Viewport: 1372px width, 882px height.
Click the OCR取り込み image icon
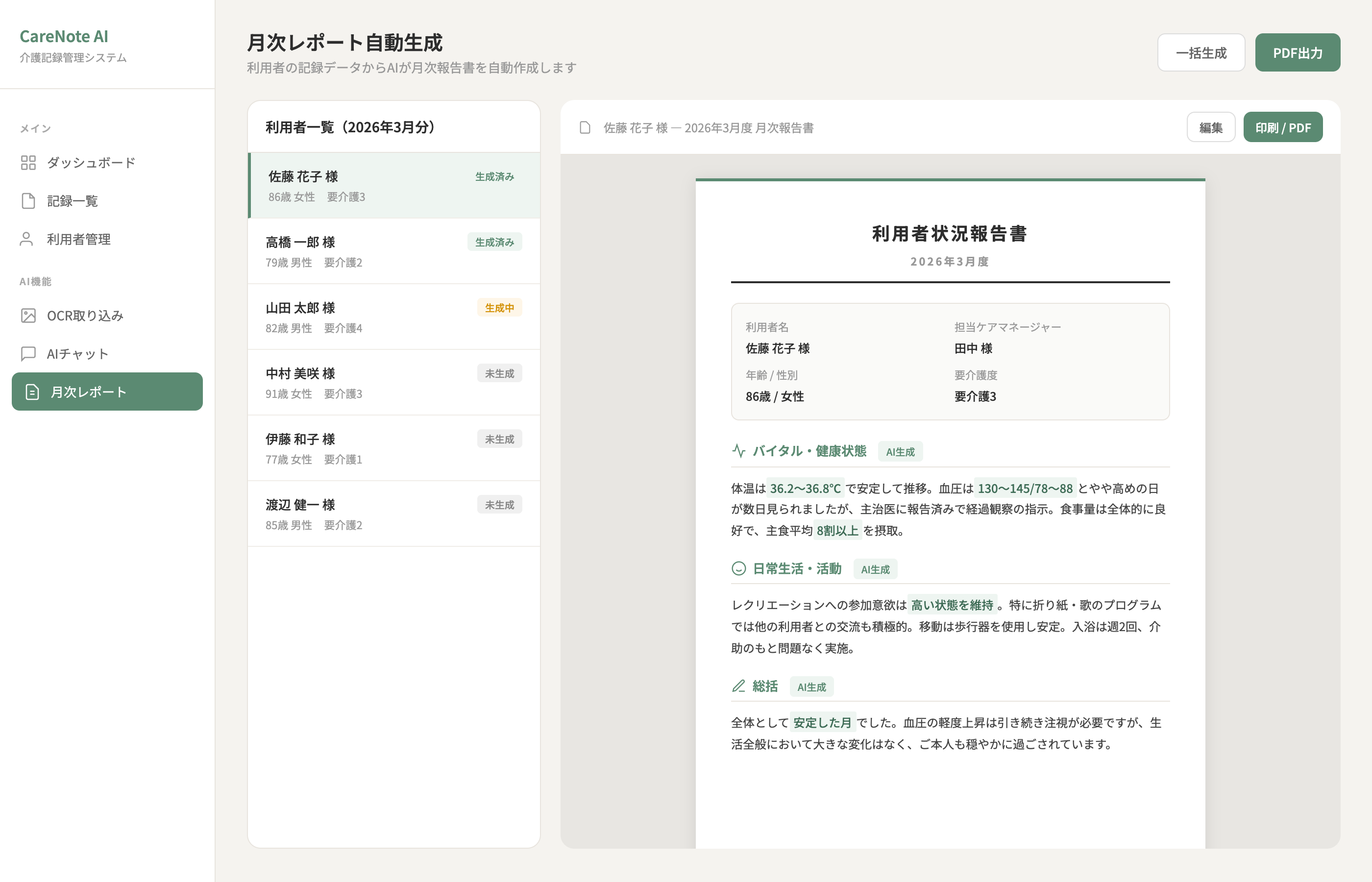coord(28,316)
